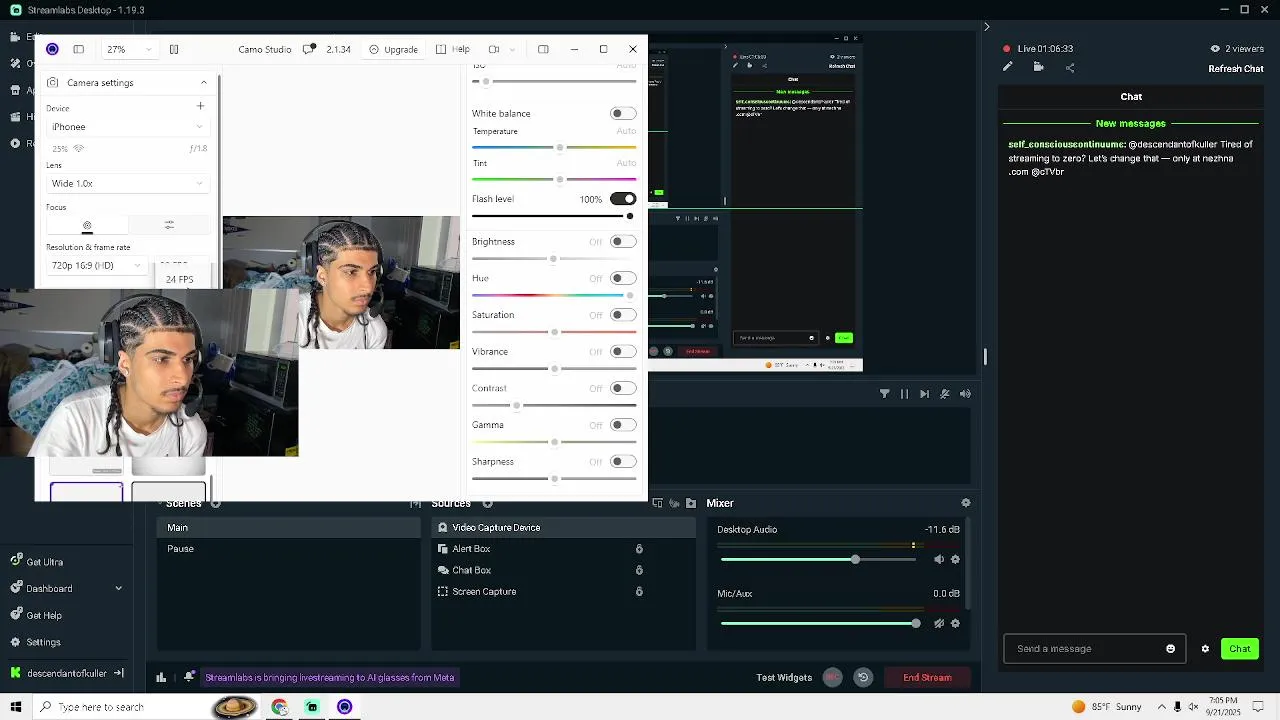
Task: Skip to next alert icon
Action: point(924,394)
